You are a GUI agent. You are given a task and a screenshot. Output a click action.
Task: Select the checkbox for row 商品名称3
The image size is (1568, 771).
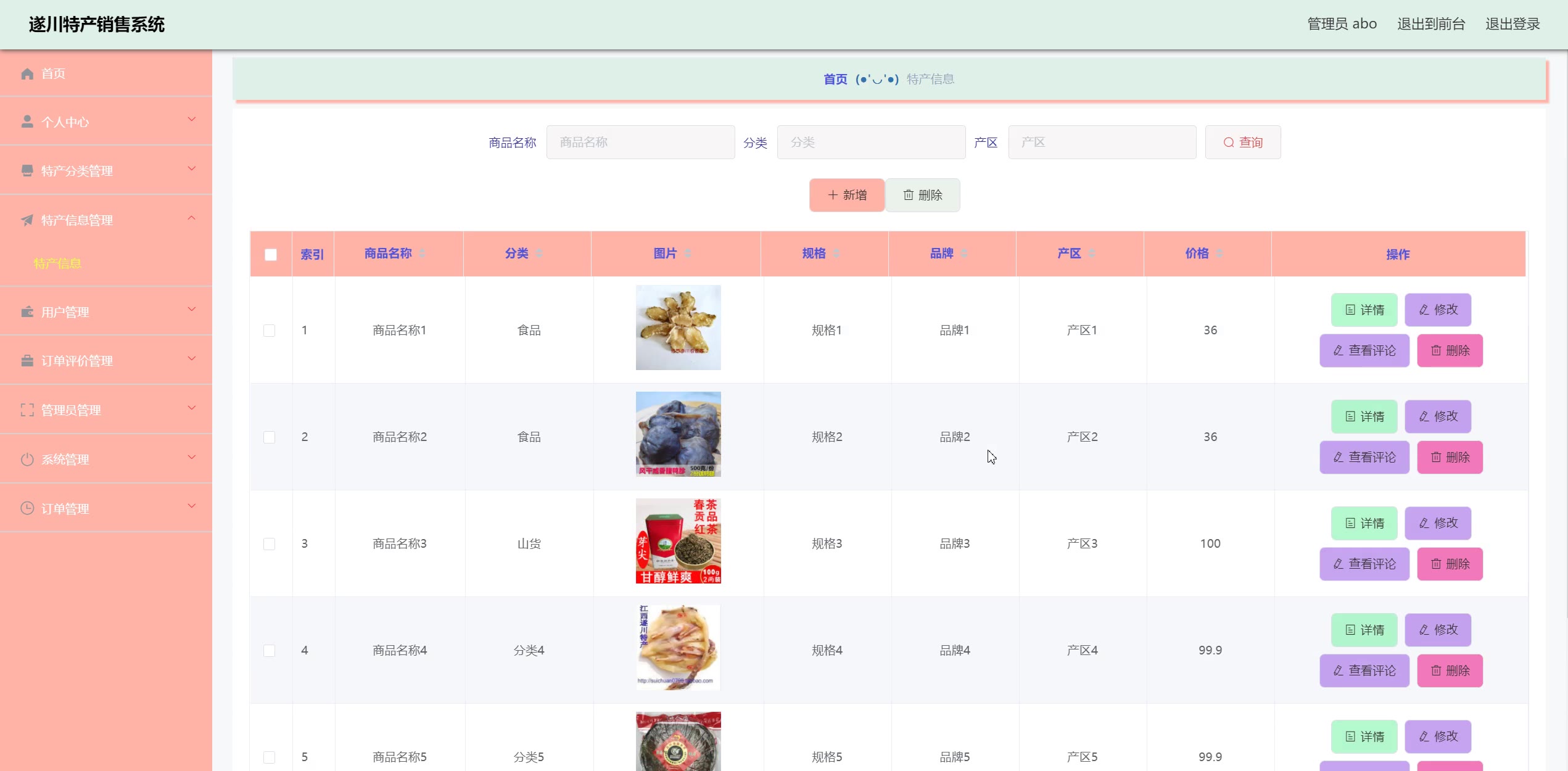click(270, 544)
